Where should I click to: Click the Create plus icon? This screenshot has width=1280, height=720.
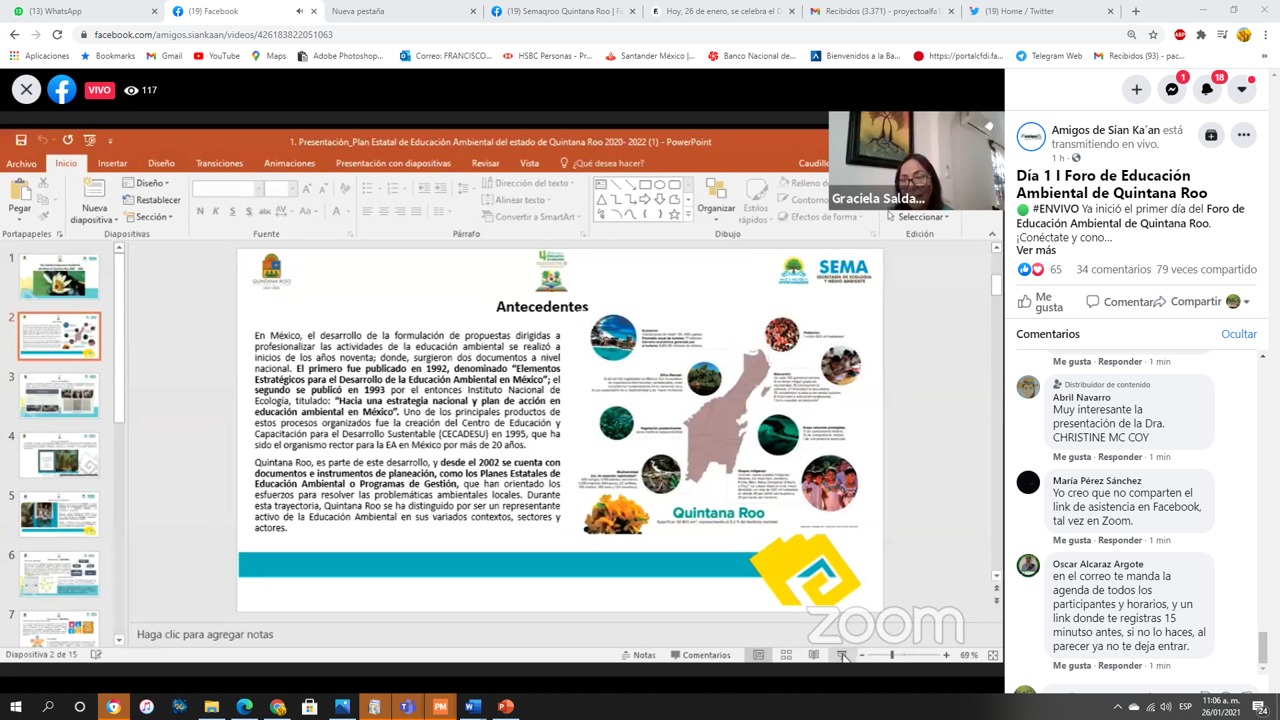point(1136,90)
